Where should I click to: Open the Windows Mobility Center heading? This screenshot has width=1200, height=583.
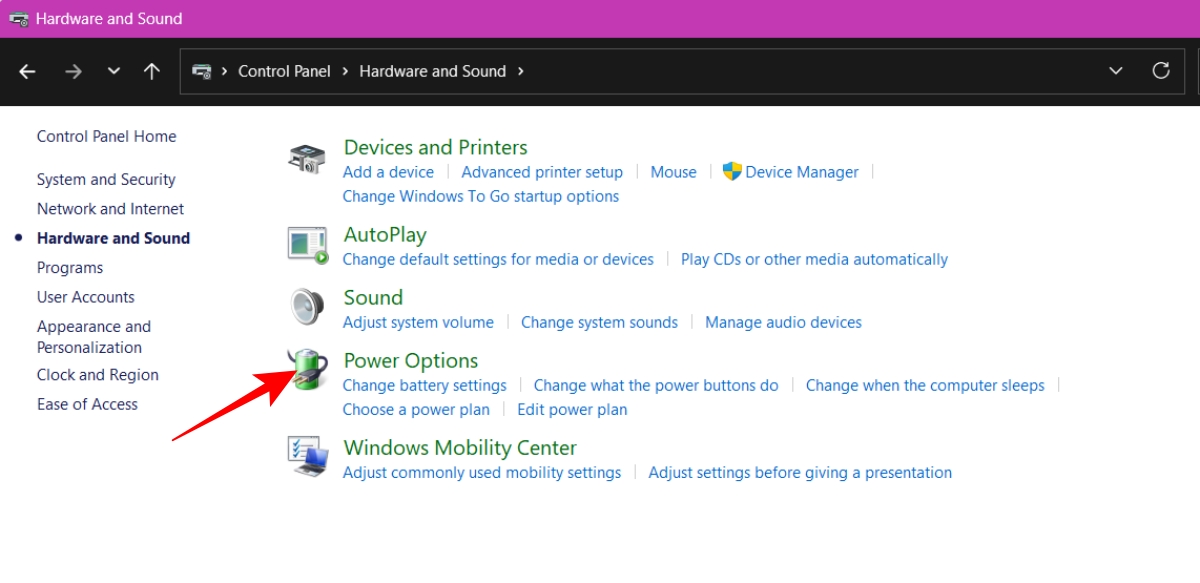tap(460, 448)
